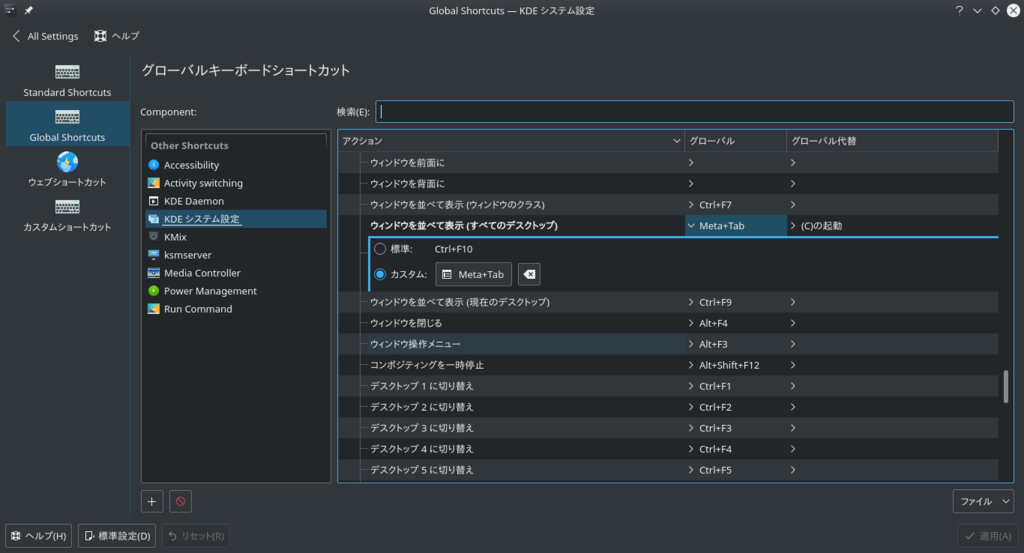
Task: Open the window menu icon in title bar
Action: click(10, 10)
